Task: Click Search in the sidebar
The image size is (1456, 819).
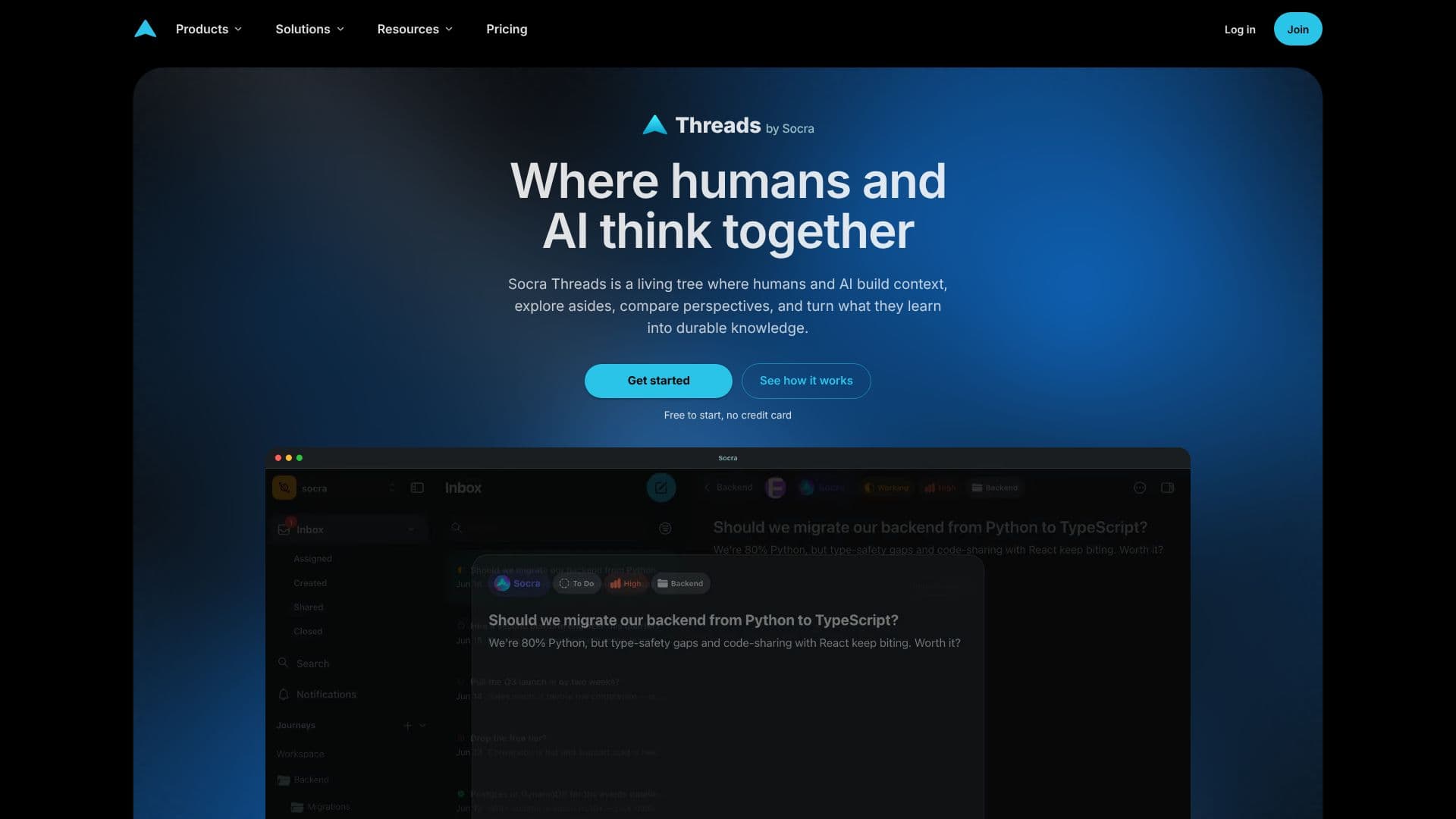Action: point(303,664)
